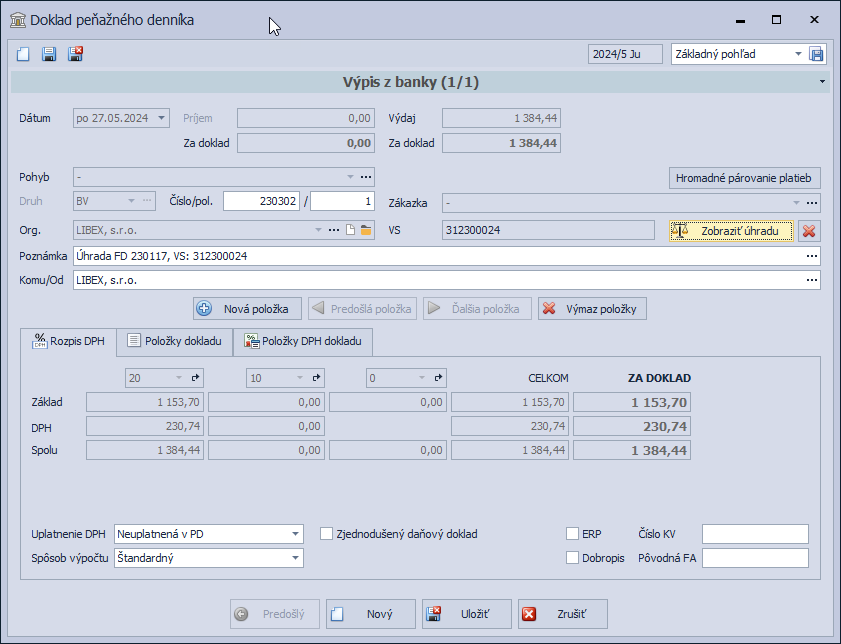Switch to Položky dokladu tab
The width and height of the screenshot is (841, 644).
tap(174, 342)
